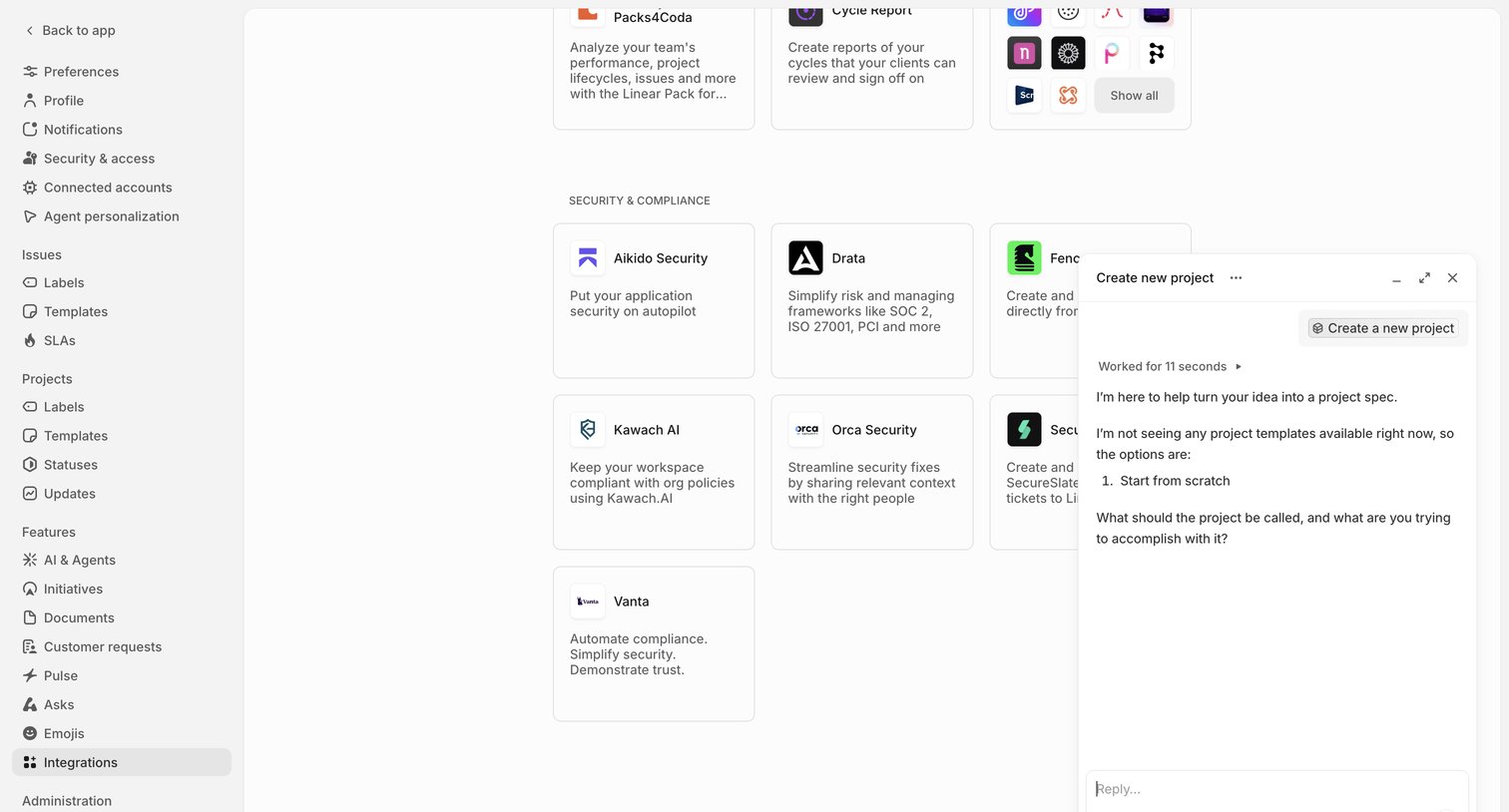This screenshot has width=1509, height=812.
Task: Open project Statuses settings
Action: (122, 465)
